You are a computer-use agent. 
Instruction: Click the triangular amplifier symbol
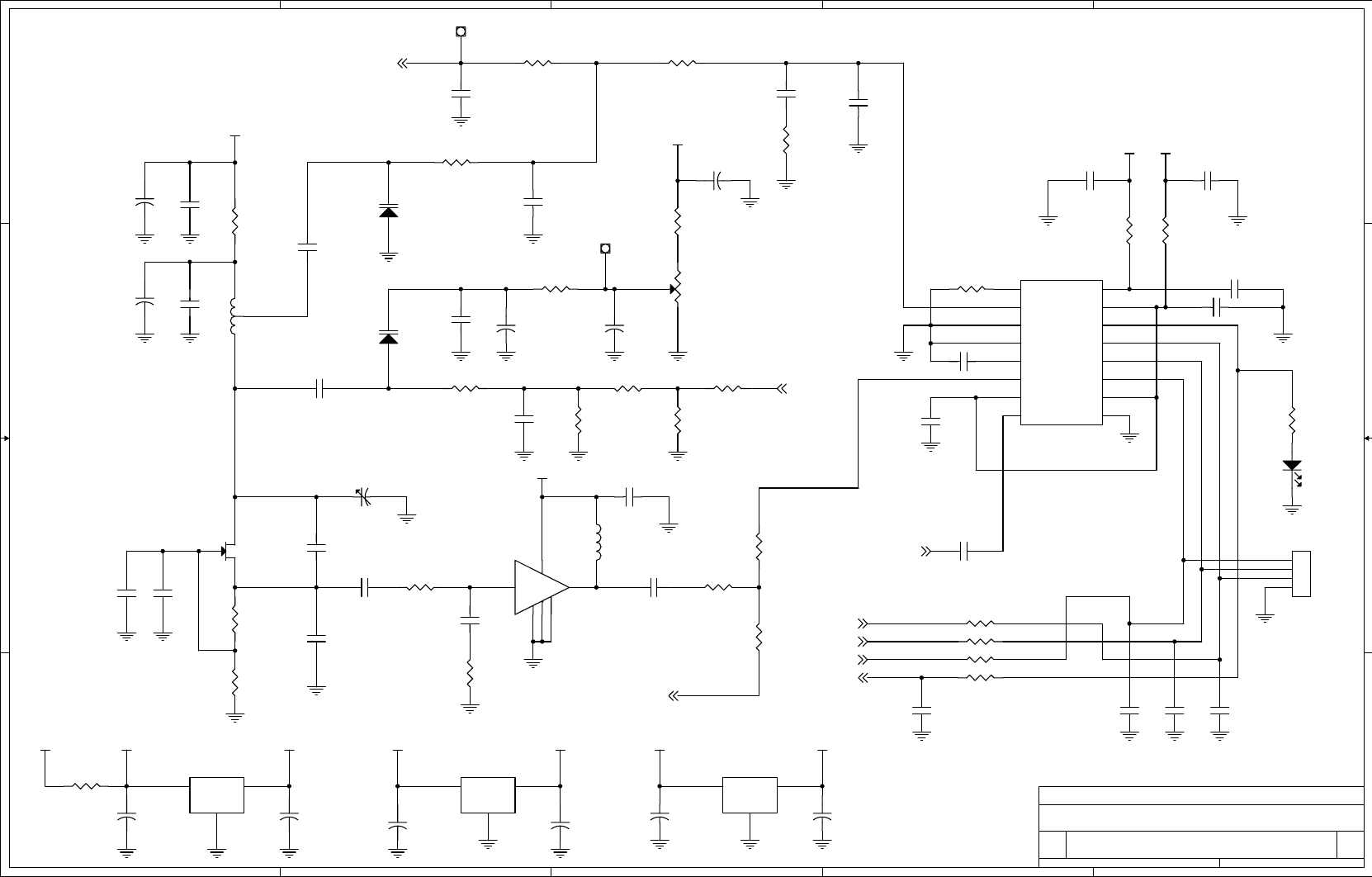click(x=542, y=587)
